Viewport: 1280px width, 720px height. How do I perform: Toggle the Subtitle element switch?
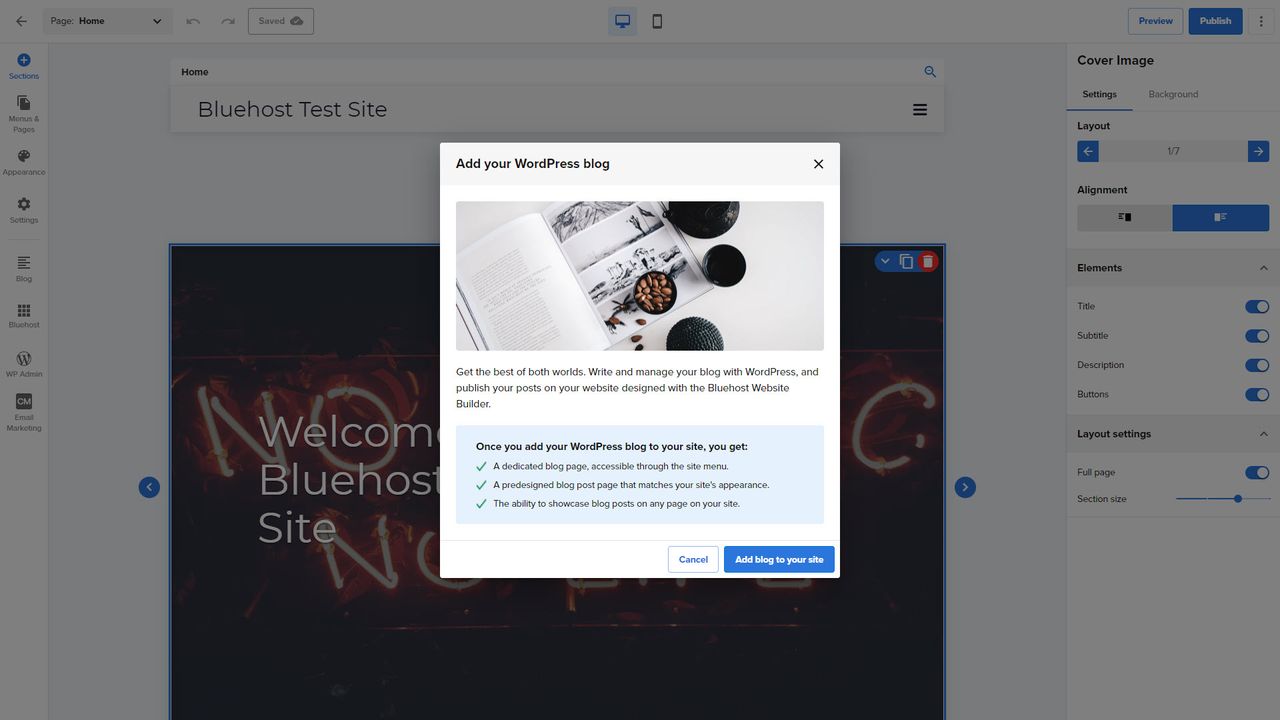point(1257,336)
